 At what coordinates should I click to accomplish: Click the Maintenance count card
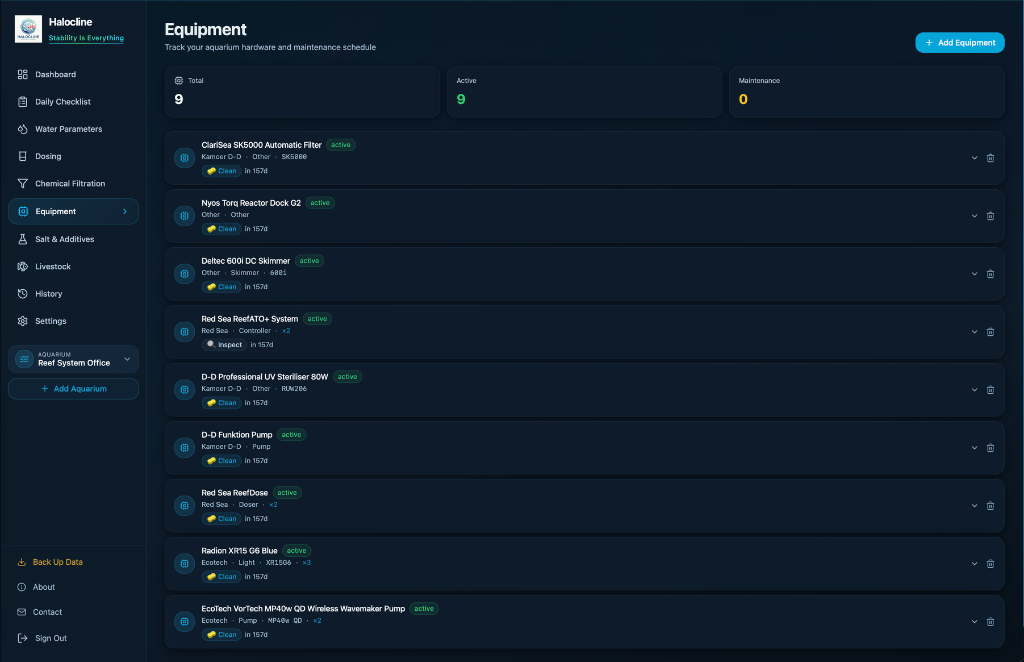coord(867,93)
